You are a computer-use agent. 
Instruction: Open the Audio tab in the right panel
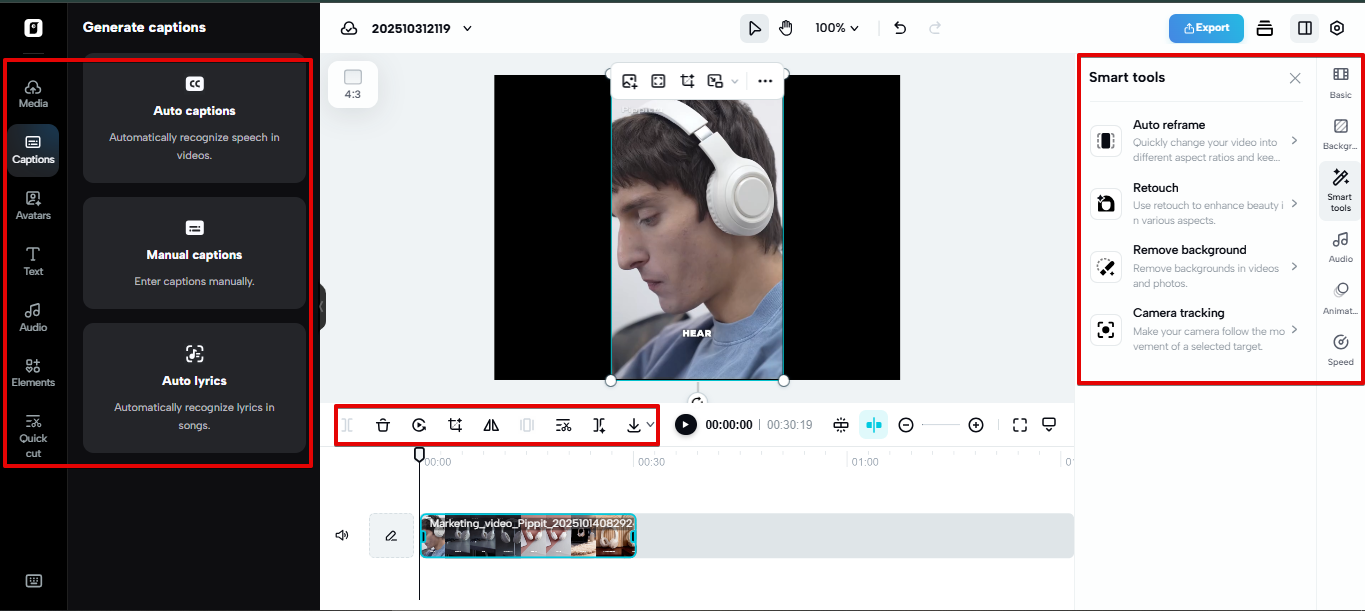click(x=1340, y=247)
